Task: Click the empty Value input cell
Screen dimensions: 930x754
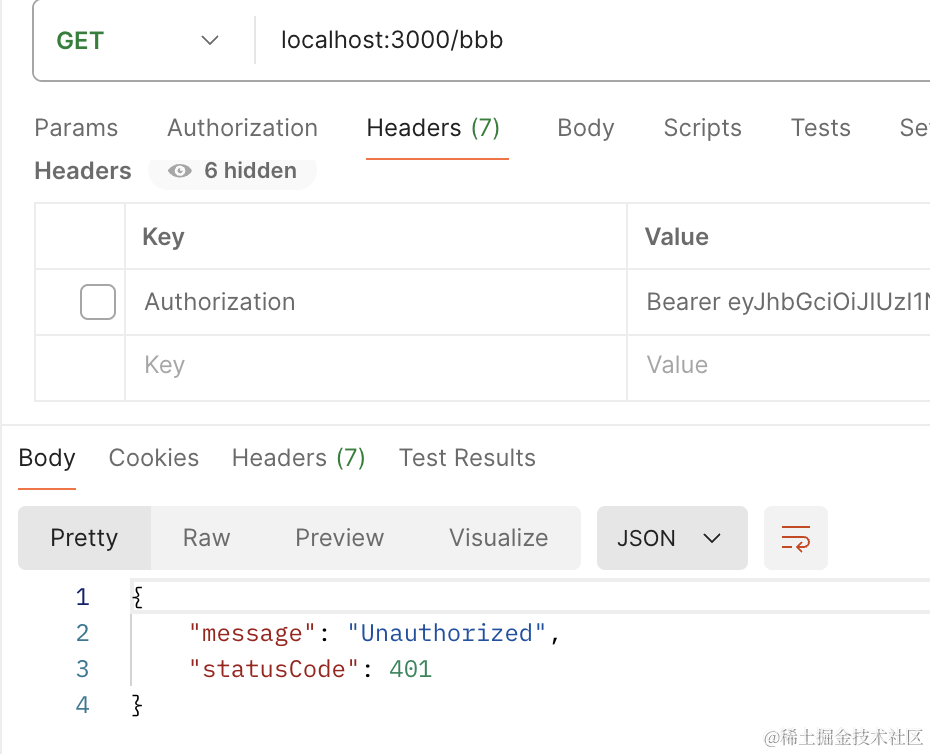Action: pyautogui.click(x=780, y=366)
